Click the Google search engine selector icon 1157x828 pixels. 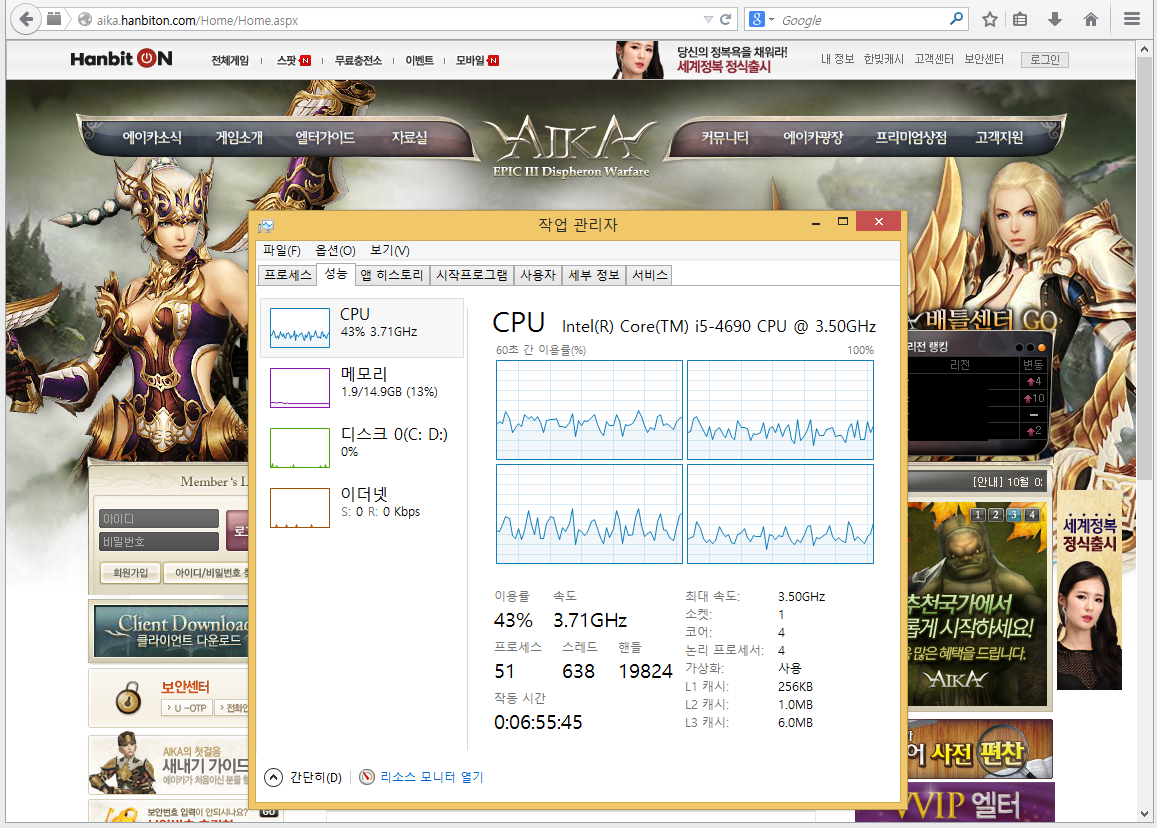tap(761, 19)
